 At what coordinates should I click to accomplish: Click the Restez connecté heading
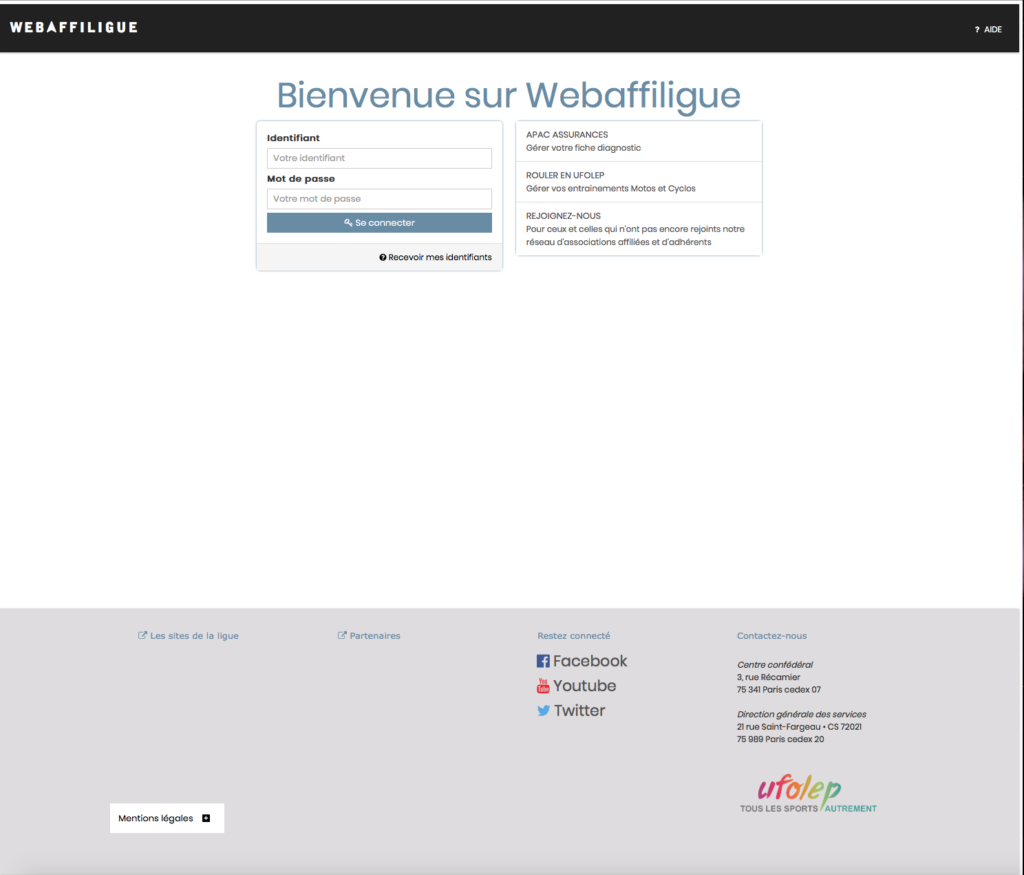point(573,635)
